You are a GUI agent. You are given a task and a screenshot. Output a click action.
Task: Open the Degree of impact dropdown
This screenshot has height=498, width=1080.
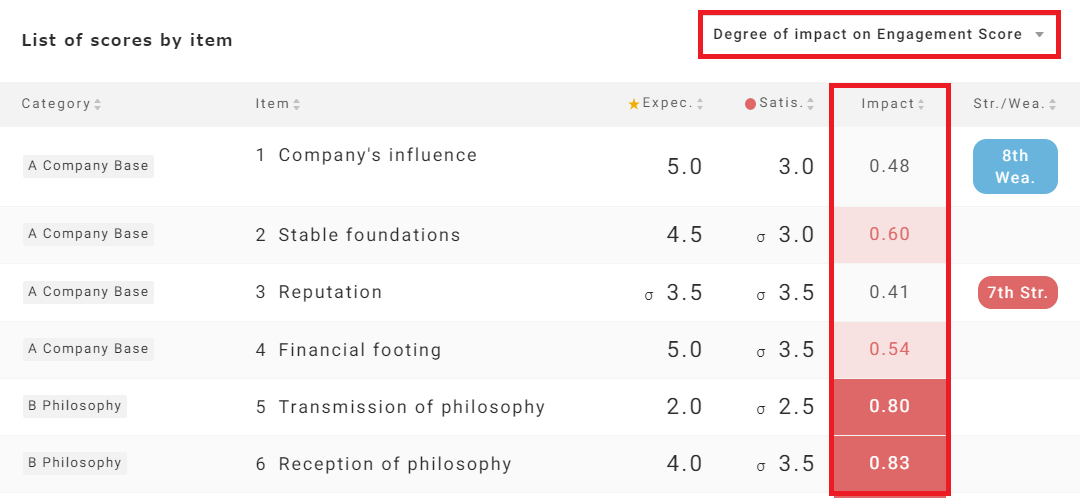click(x=877, y=35)
